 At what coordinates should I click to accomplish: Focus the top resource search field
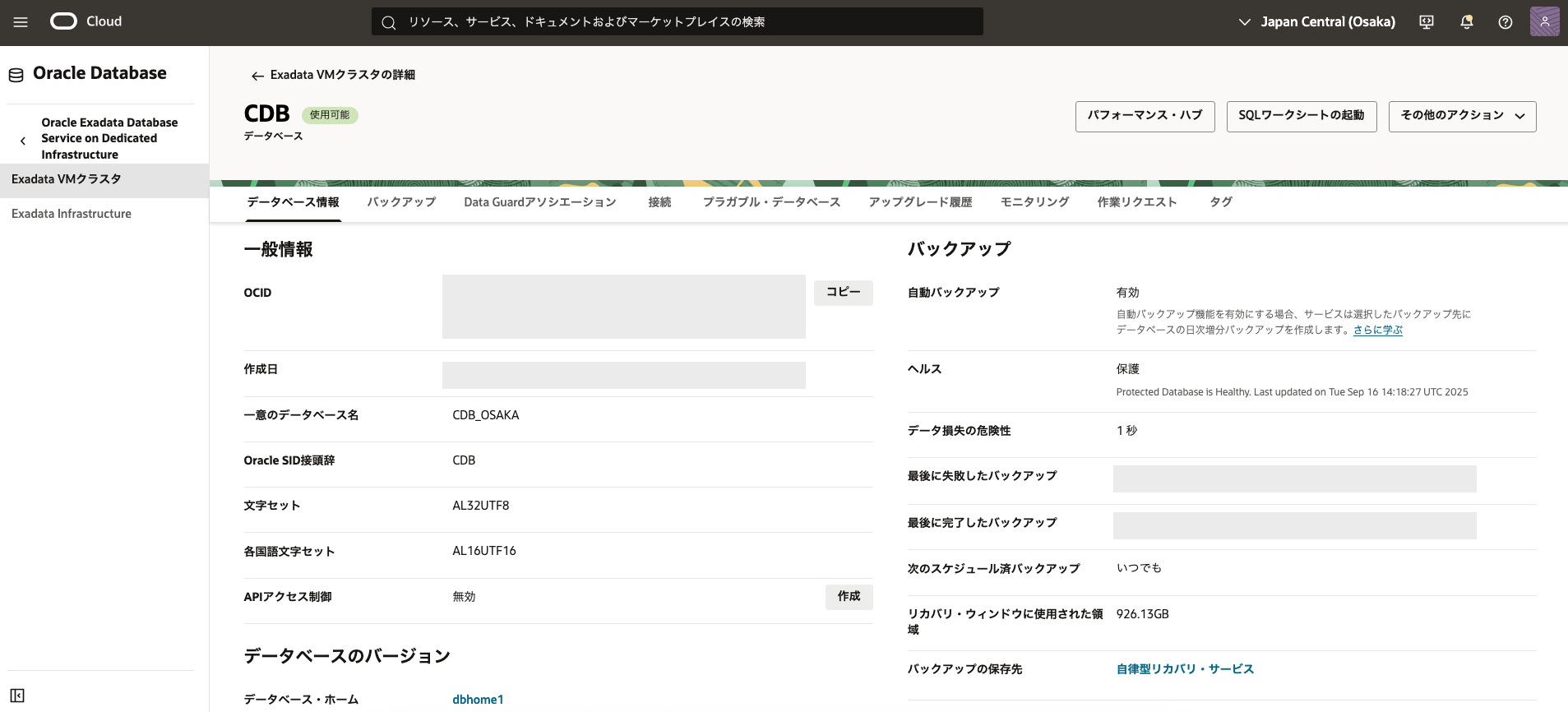[677, 22]
